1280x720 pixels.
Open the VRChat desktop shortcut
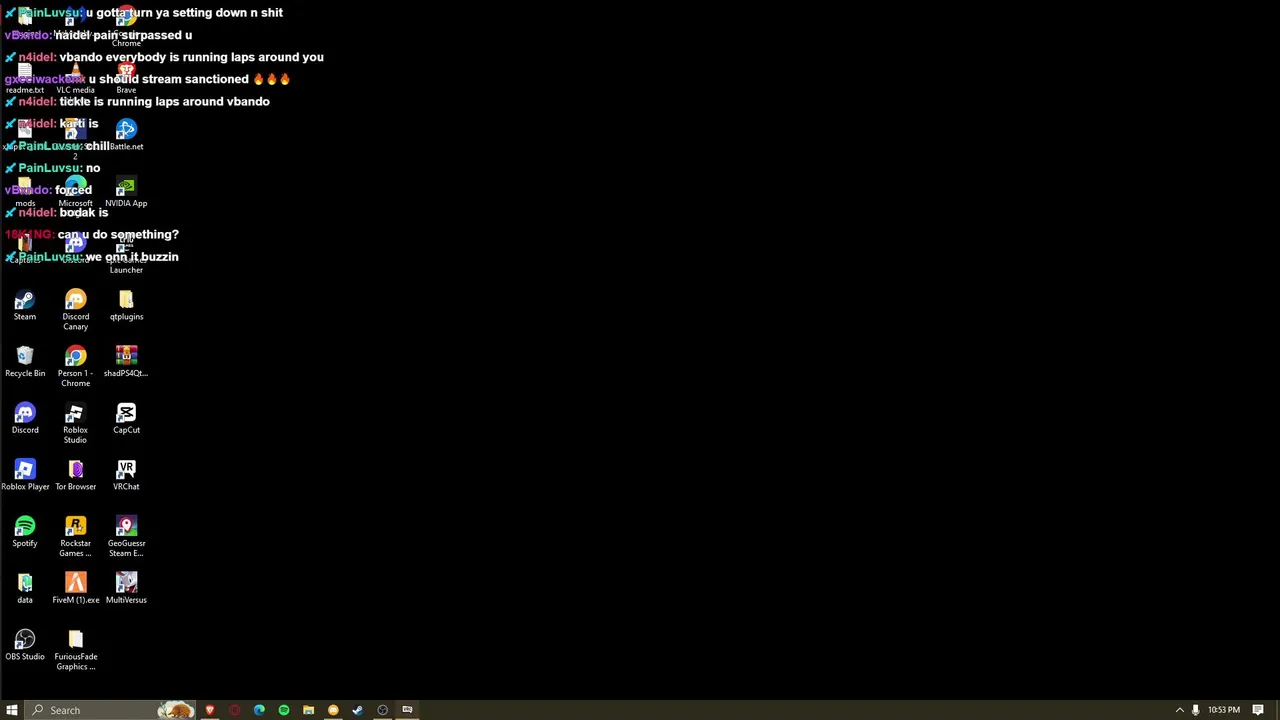point(126,476)
